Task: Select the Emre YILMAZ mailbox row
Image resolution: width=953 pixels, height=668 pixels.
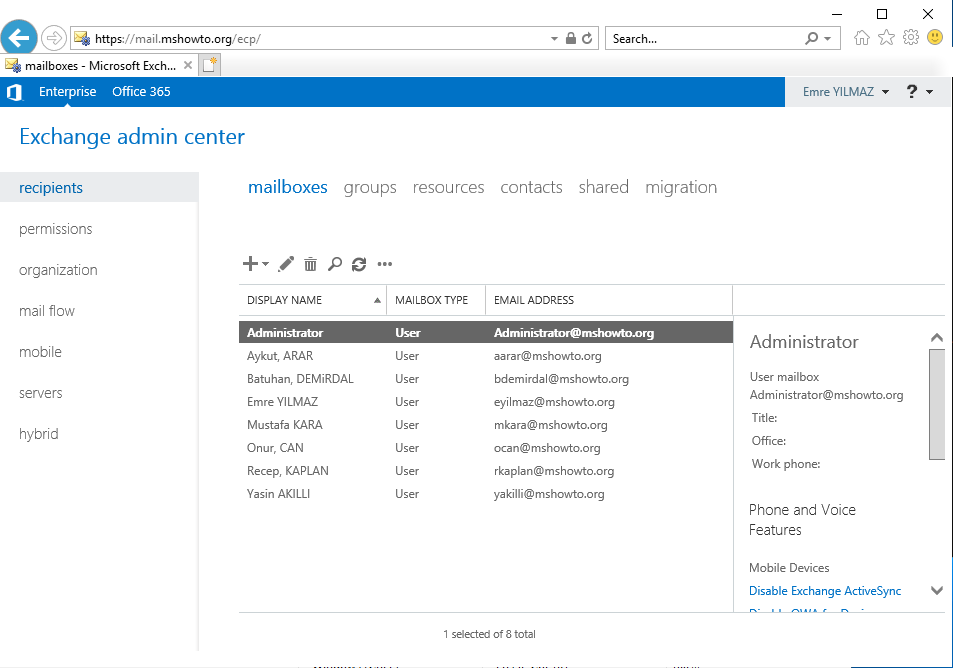Action: point(486,402)
